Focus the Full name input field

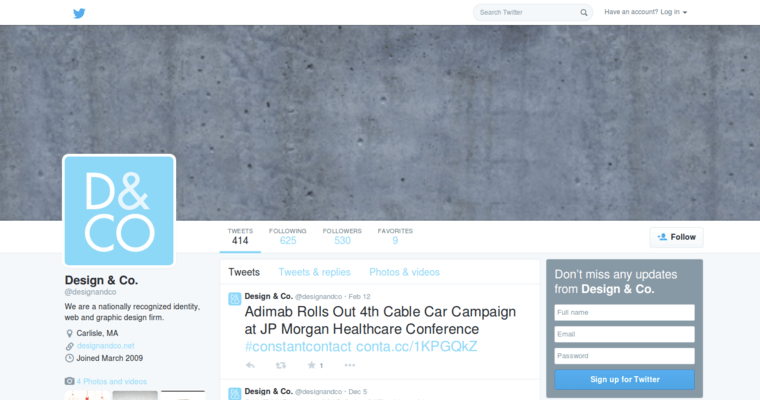point(624,312)
